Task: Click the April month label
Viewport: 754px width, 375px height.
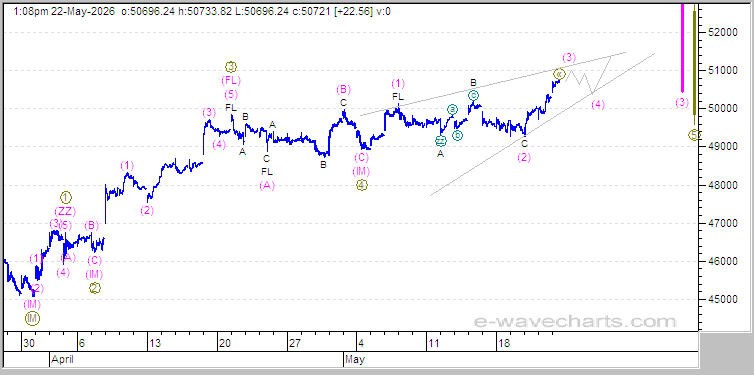Action: (62, 359)
